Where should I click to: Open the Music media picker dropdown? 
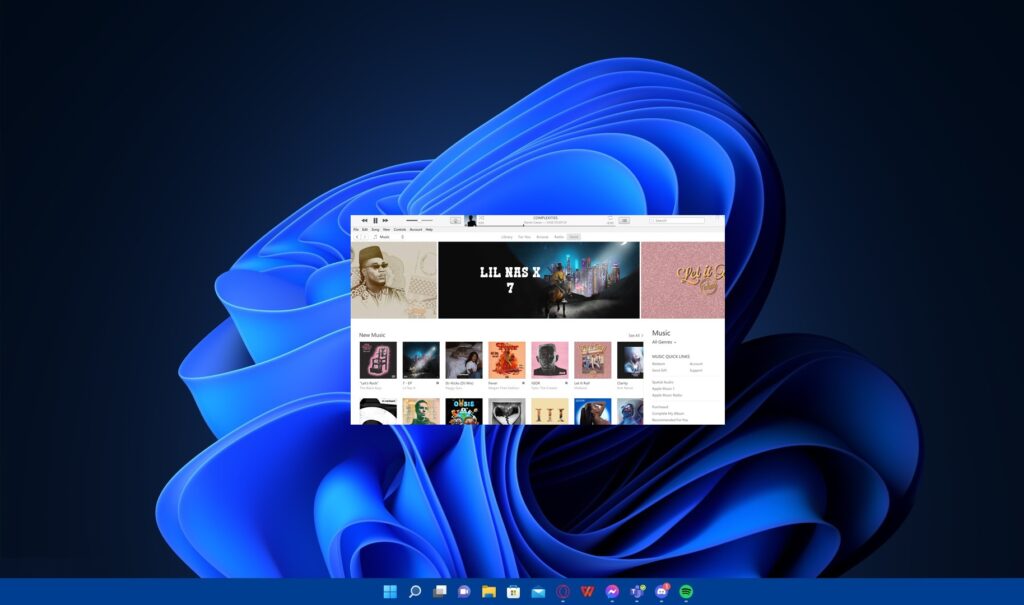click(x=389, y=237)
